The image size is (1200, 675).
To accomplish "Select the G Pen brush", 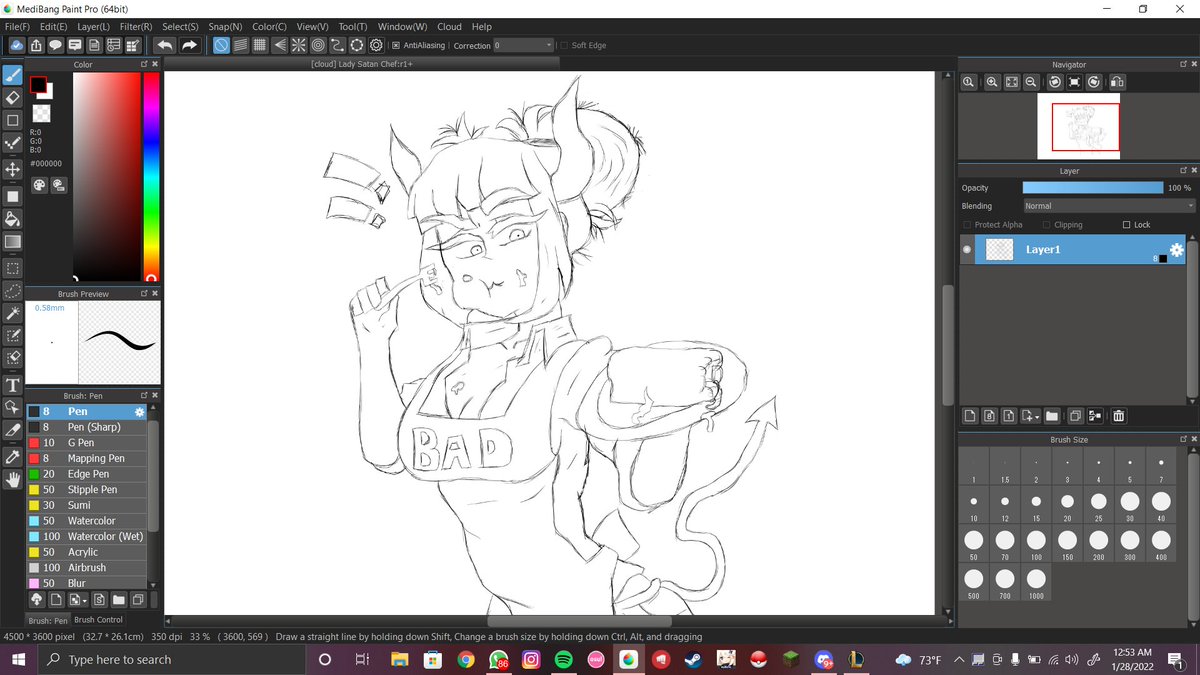I will click(x=87, y=442).
